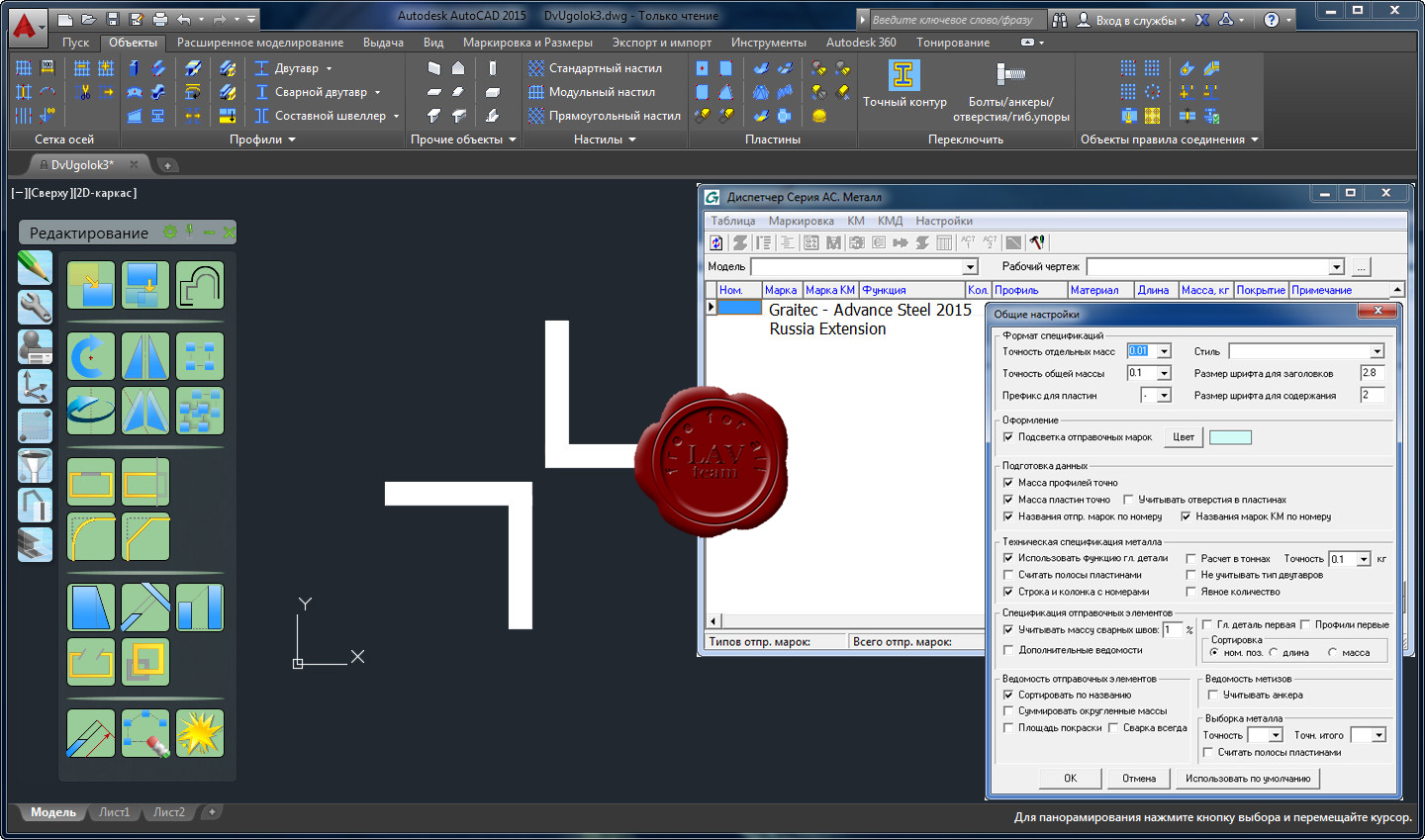Select the длина sorting radio button
Viewport: 1425px width, 840px height.
1274,652
